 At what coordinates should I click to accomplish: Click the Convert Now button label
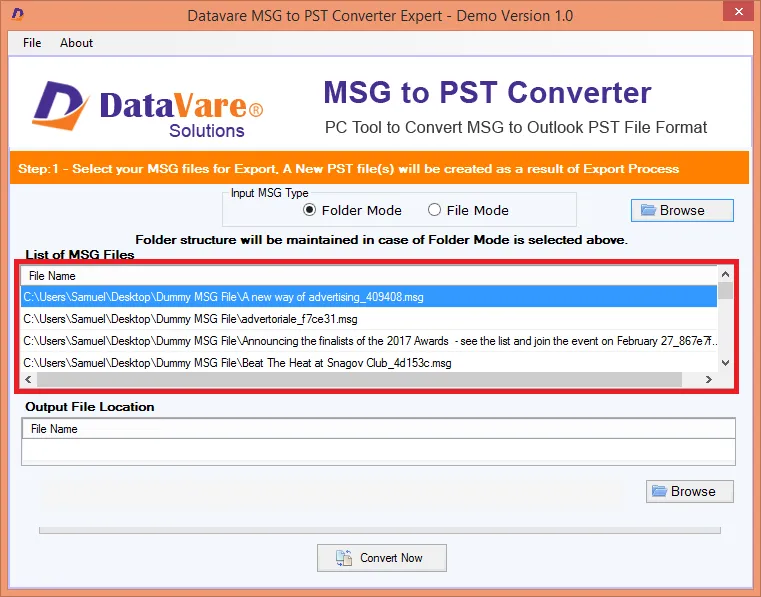click(x=391, y=558)
